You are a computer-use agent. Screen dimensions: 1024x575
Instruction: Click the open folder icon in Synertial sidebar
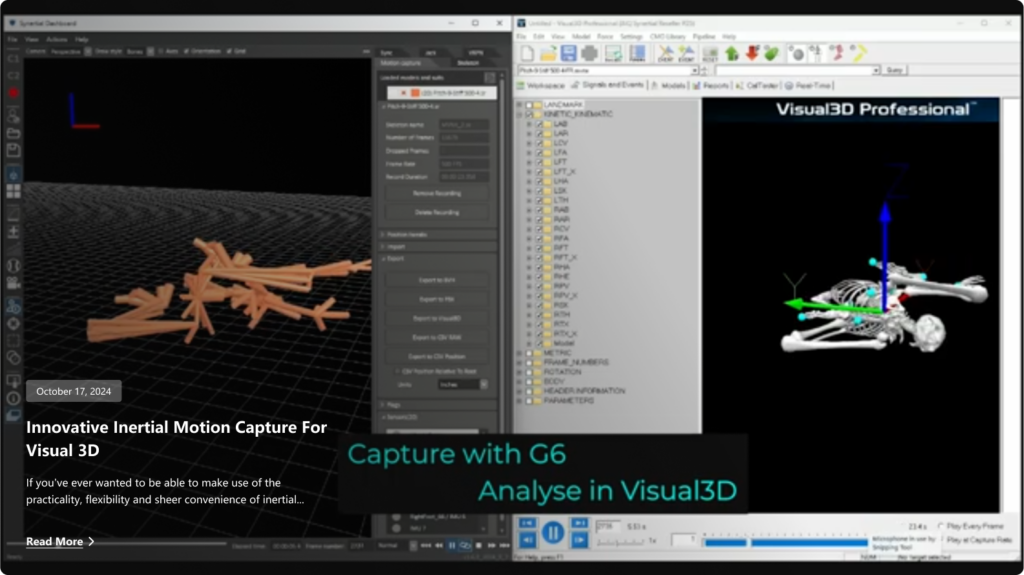pyautogui.click(x=14, y=132)
